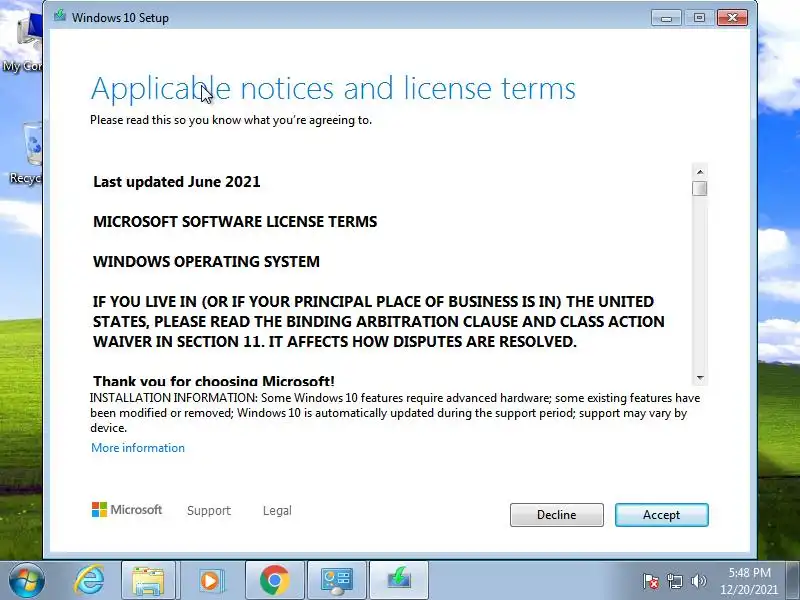The height and width of the screenshot is (600, 800).
Task: Open the Windows Start menu orb
Action: 27,581
